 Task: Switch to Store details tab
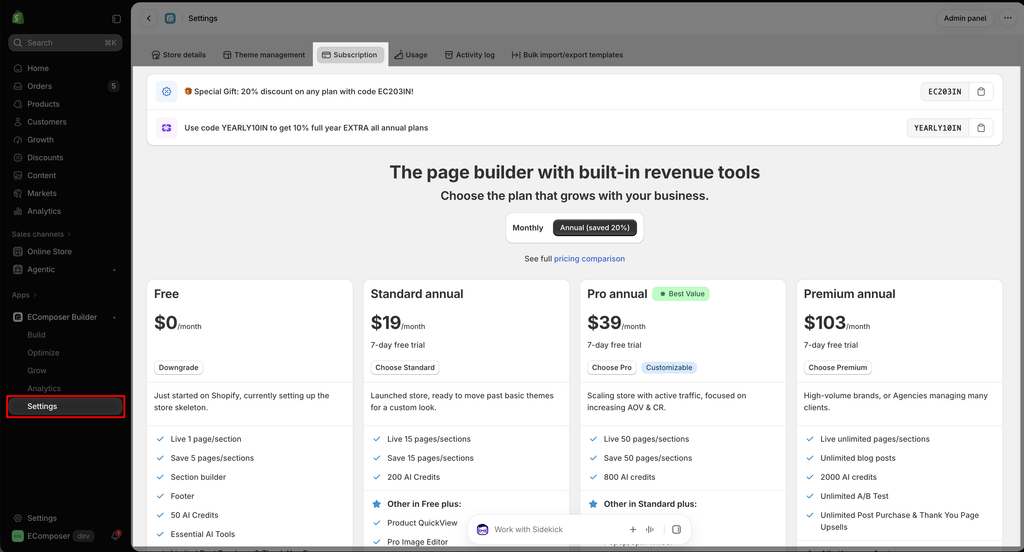point(178,55)
